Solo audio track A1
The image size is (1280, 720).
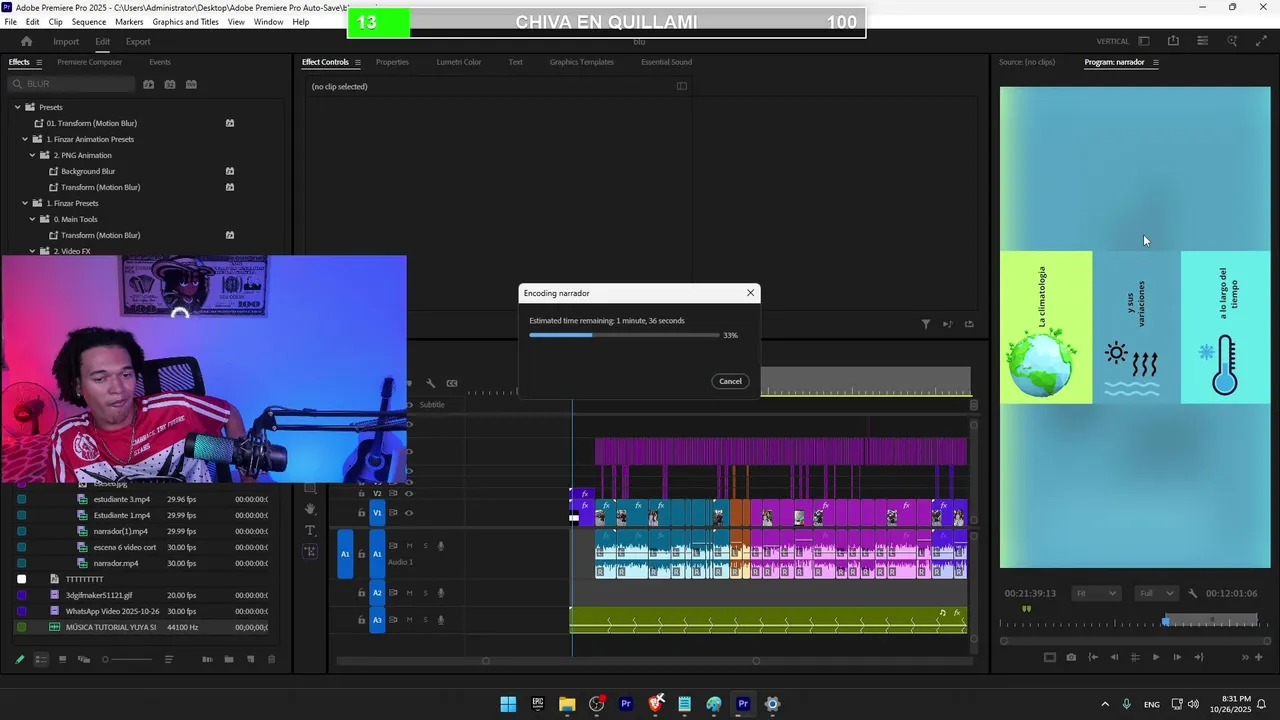(x=425, y=546)
